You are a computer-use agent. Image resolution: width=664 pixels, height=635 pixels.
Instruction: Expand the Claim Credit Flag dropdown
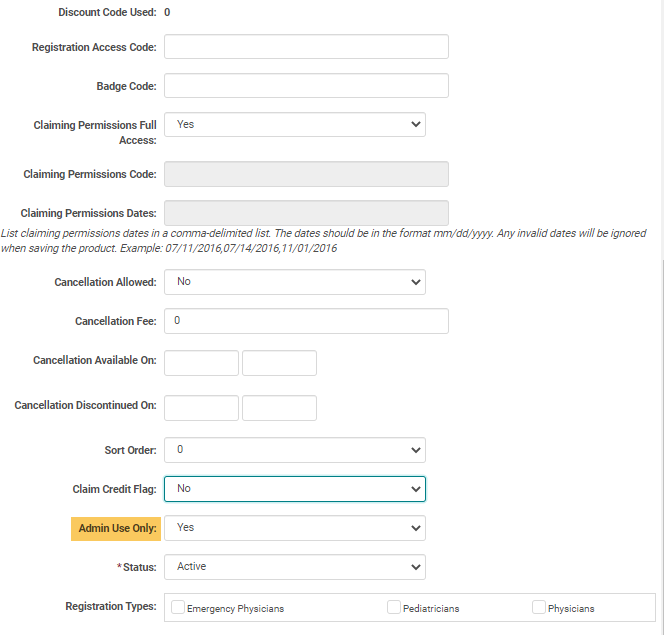[295, 488]
